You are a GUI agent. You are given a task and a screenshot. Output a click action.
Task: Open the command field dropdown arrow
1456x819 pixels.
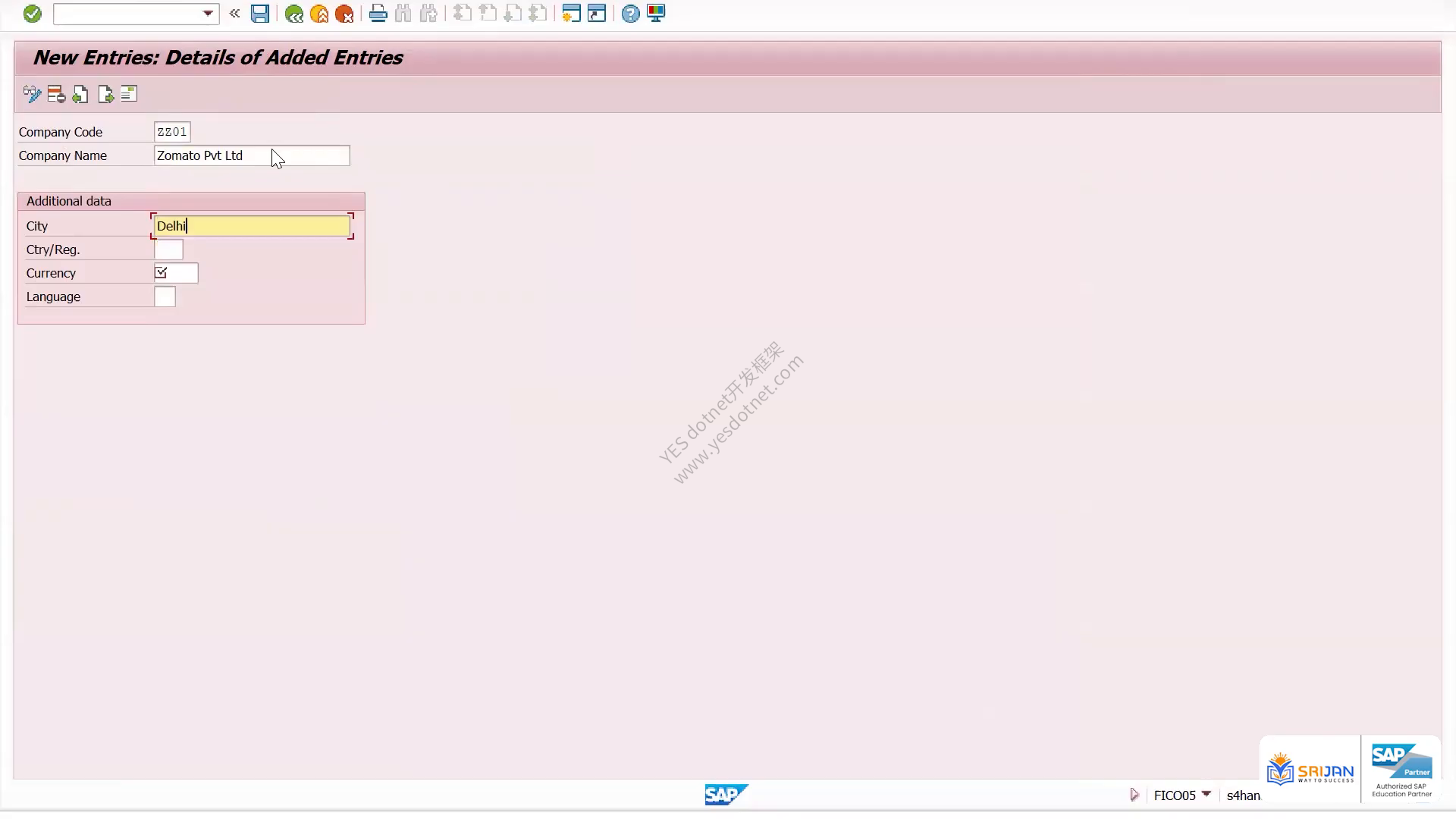pyautogui.click(x=208, y=14)
